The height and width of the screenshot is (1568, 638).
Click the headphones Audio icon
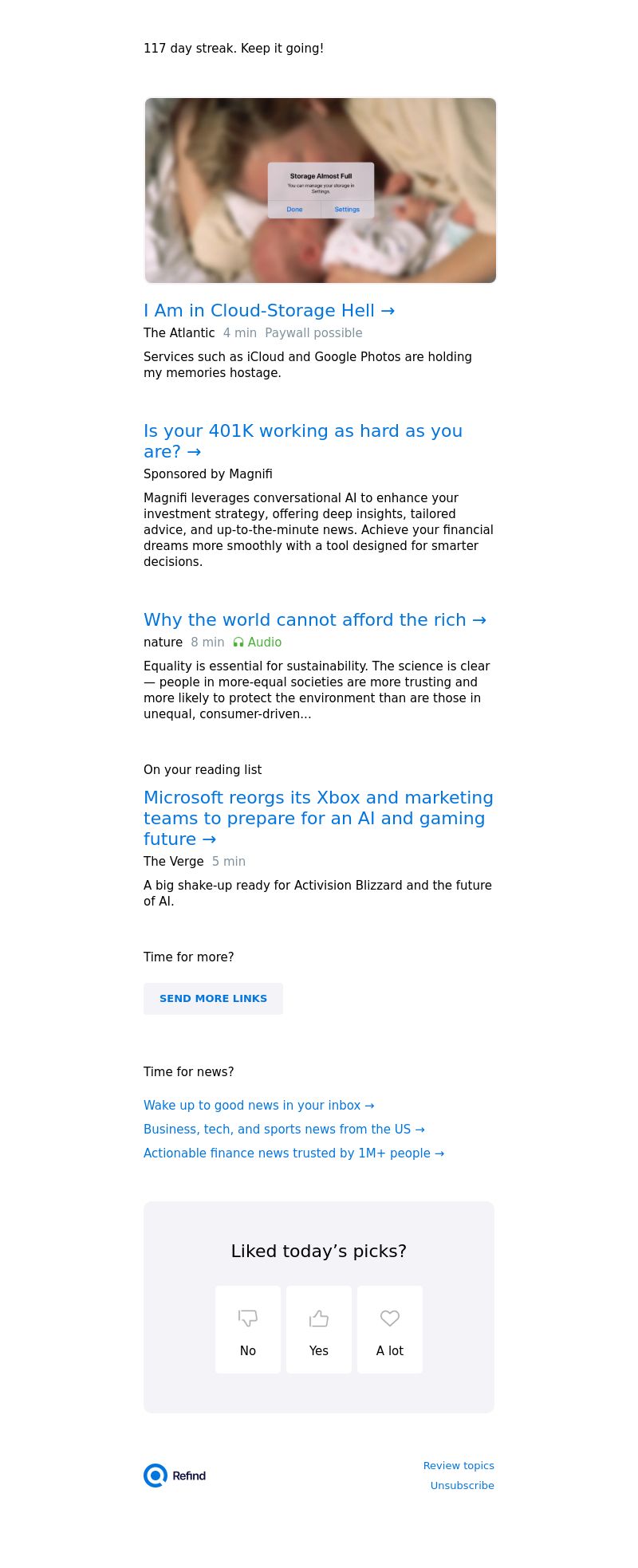coord(238,643)
